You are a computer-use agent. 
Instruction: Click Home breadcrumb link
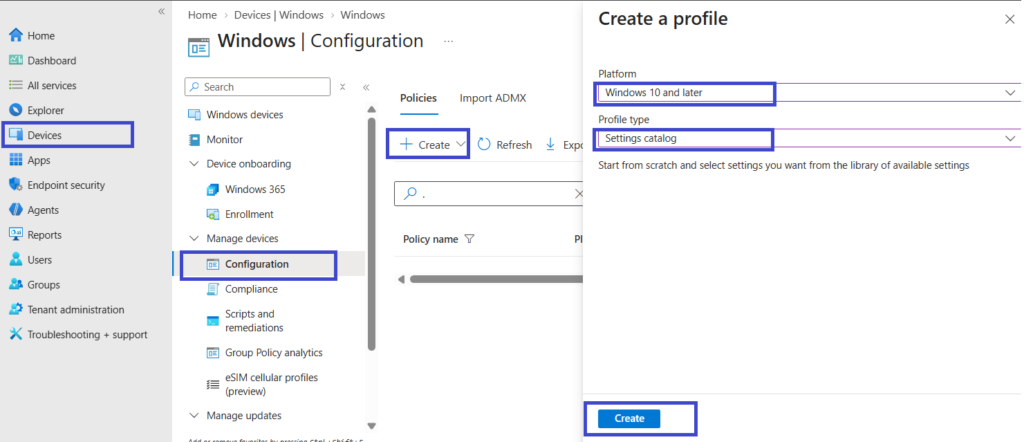[x=202, y=14]
